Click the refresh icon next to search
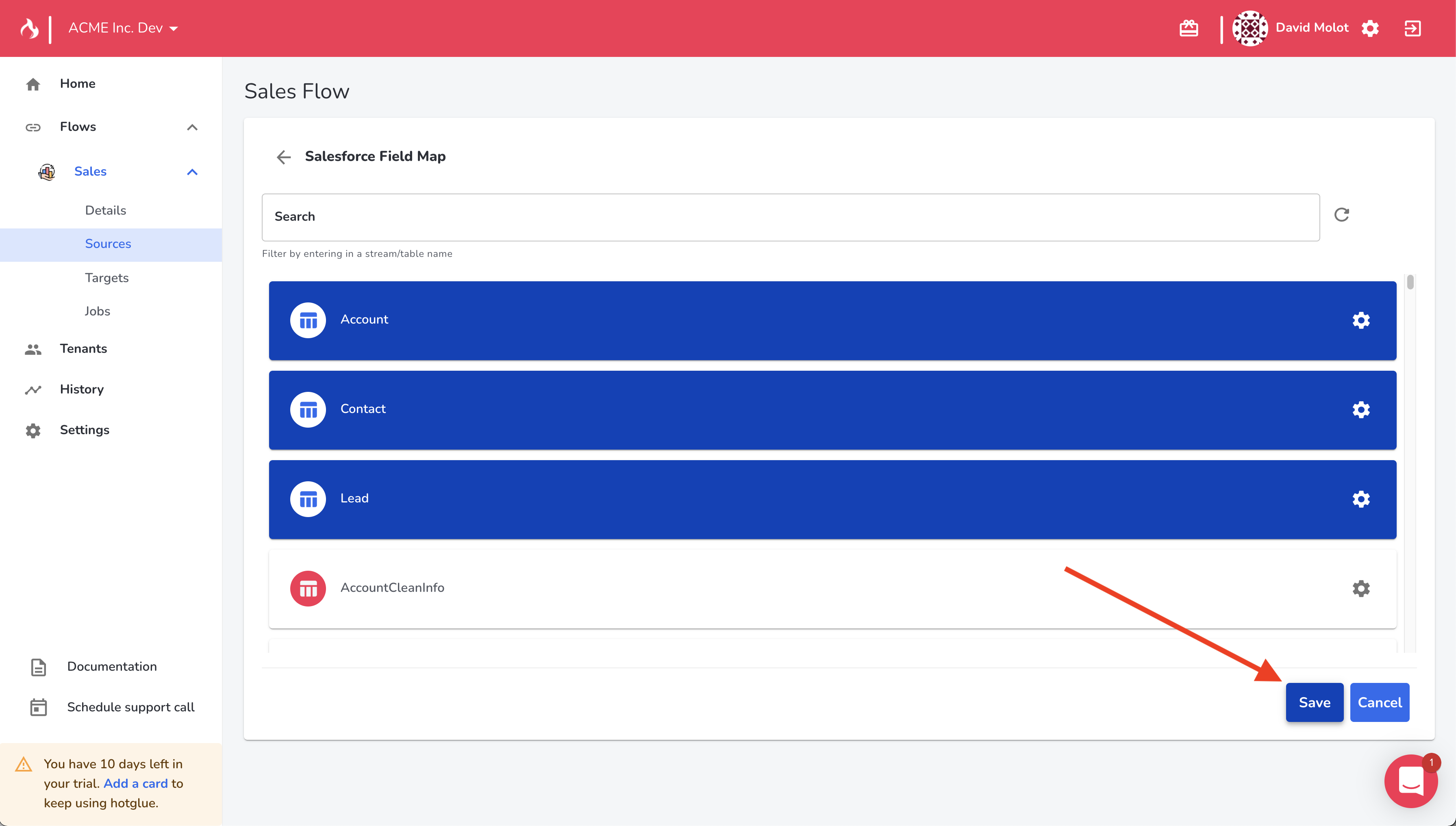This screenshot has width=1456, height=826. pos(1341,215)
